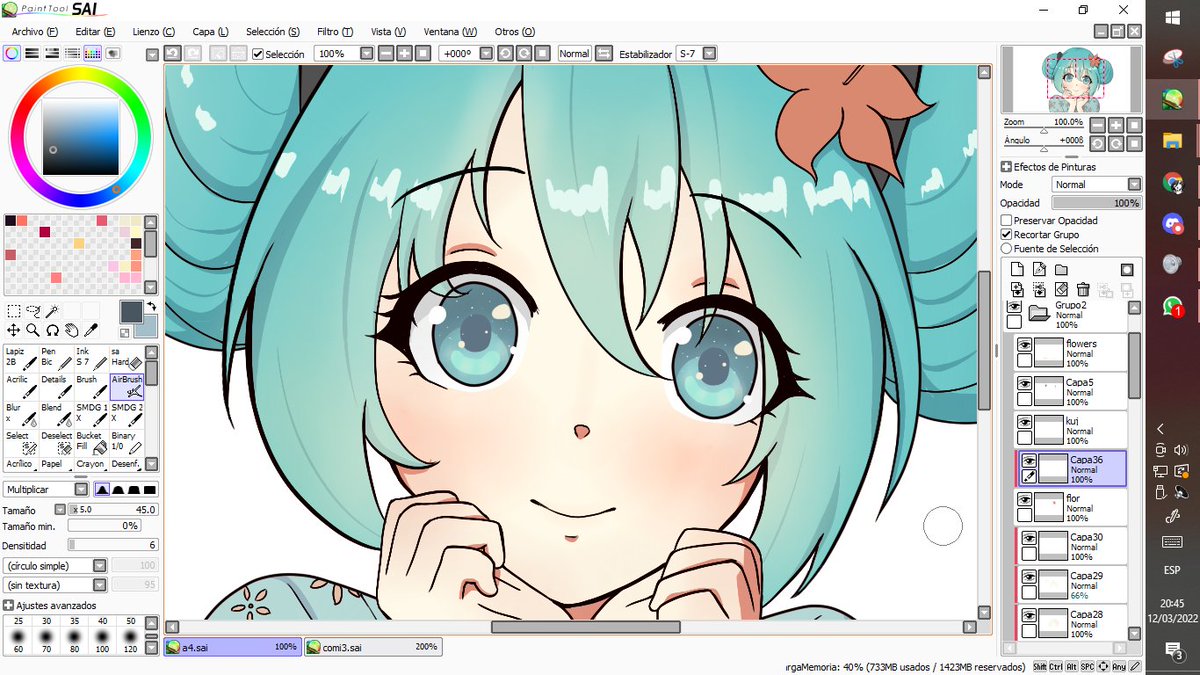Uncheck Recortar Grupo checkbox

tap(1006, 234)
